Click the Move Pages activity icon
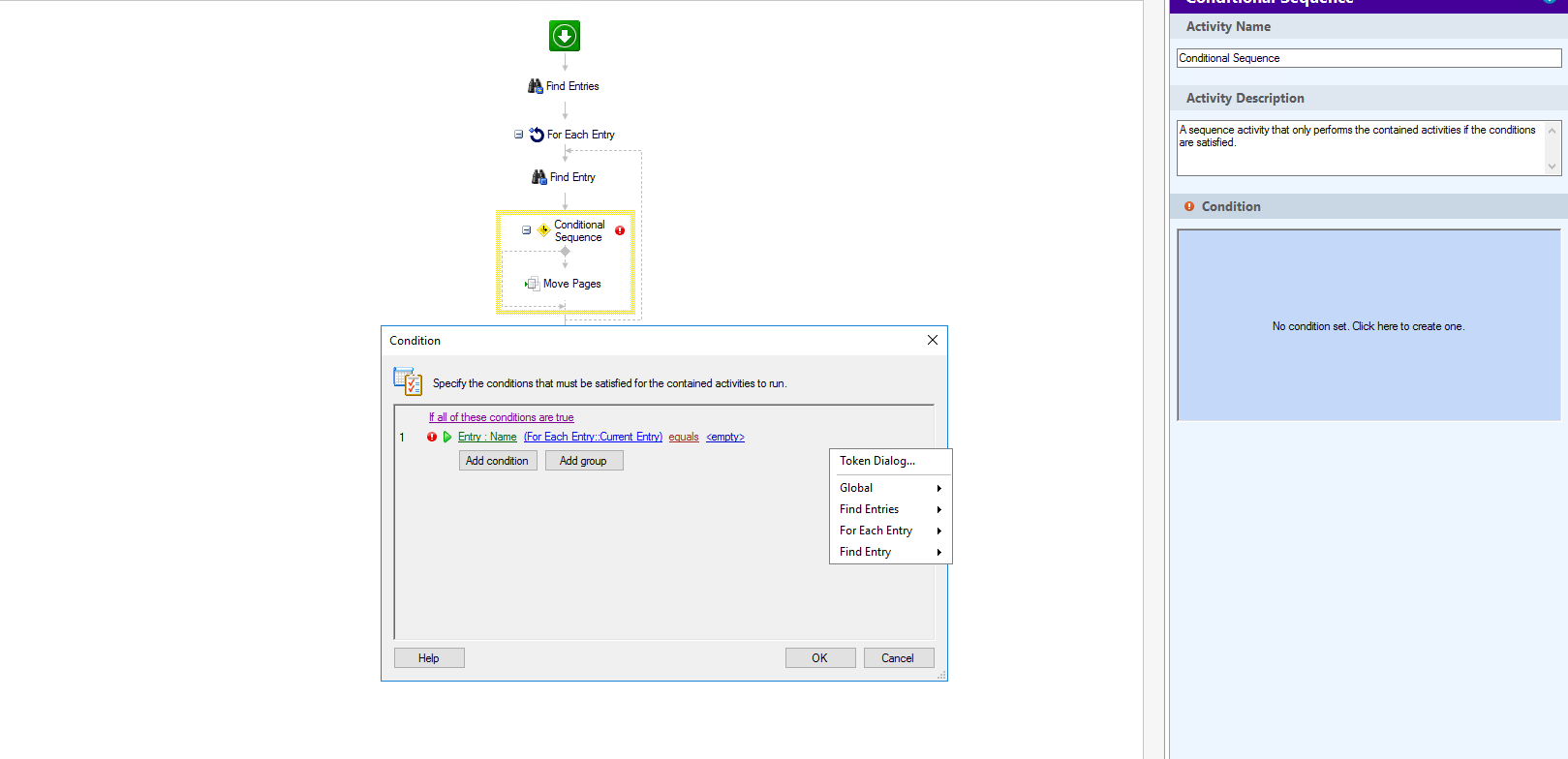 pyautogui.click(x=532, y=284)
